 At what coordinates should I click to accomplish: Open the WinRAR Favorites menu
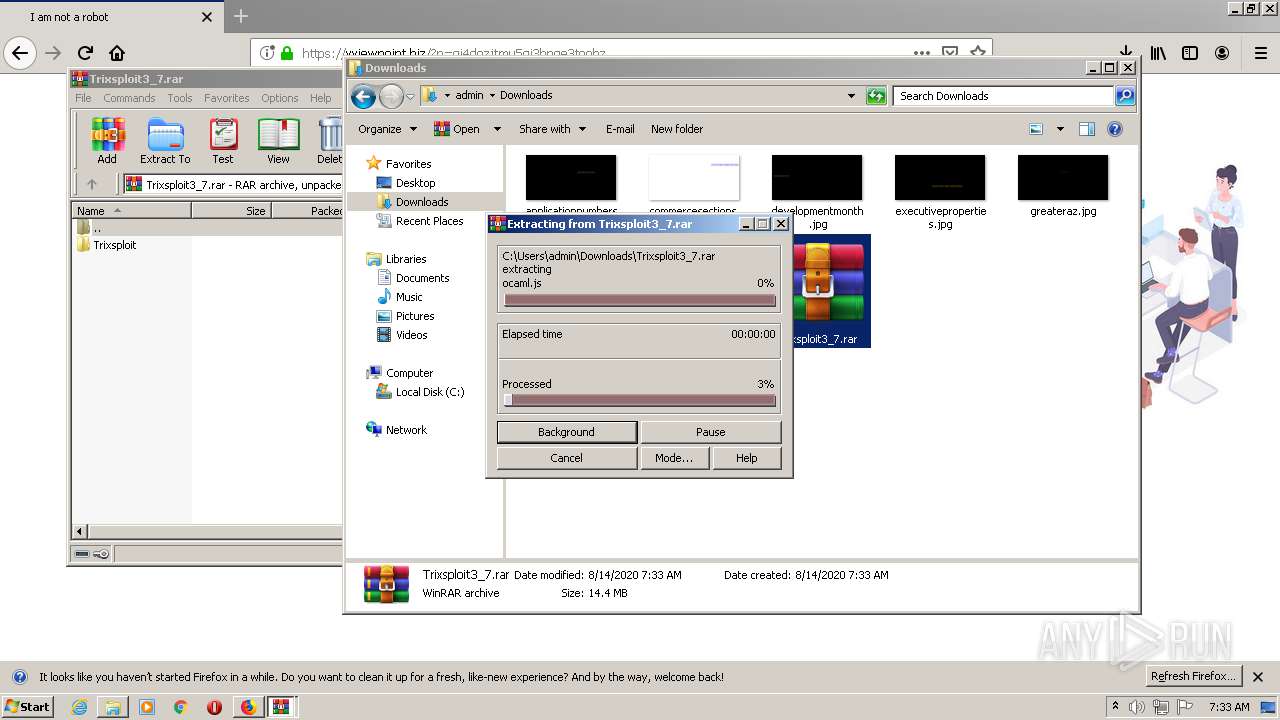[227, 98]
